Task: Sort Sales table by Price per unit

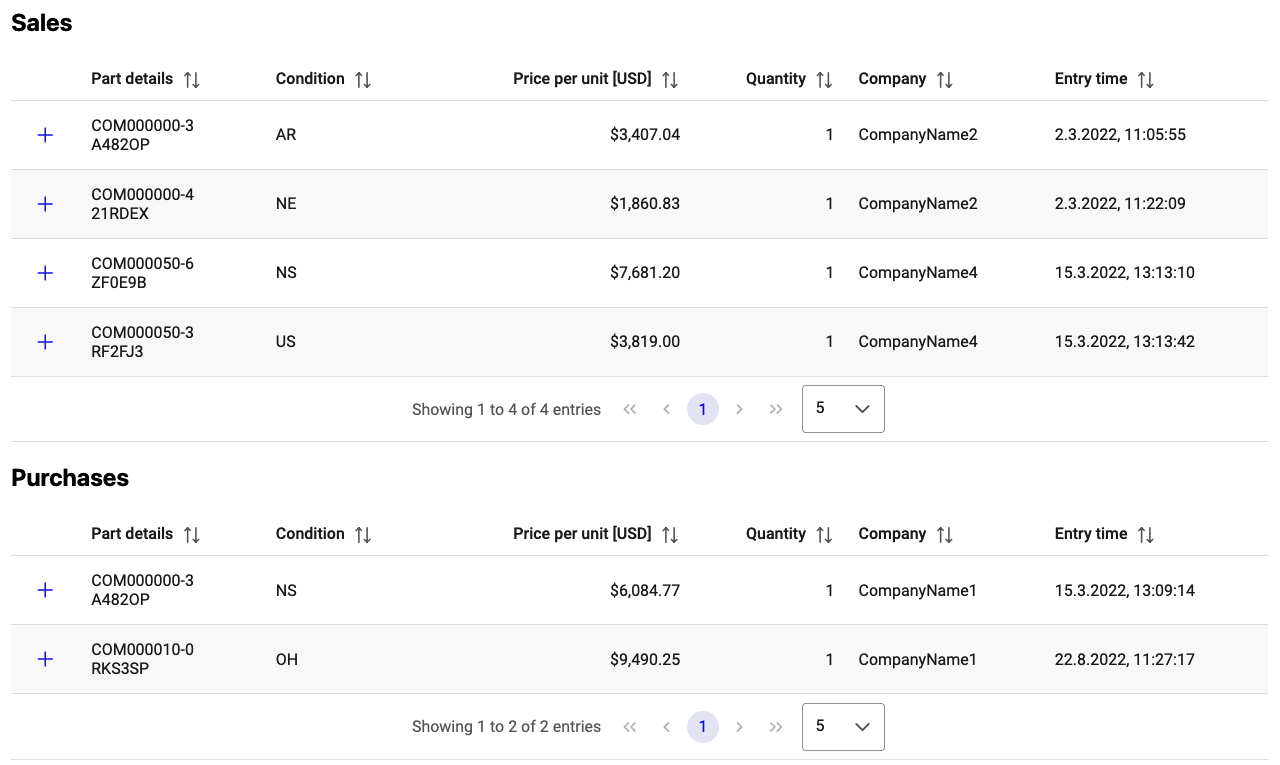Action: pyautogui.click(x=670, y=80)
